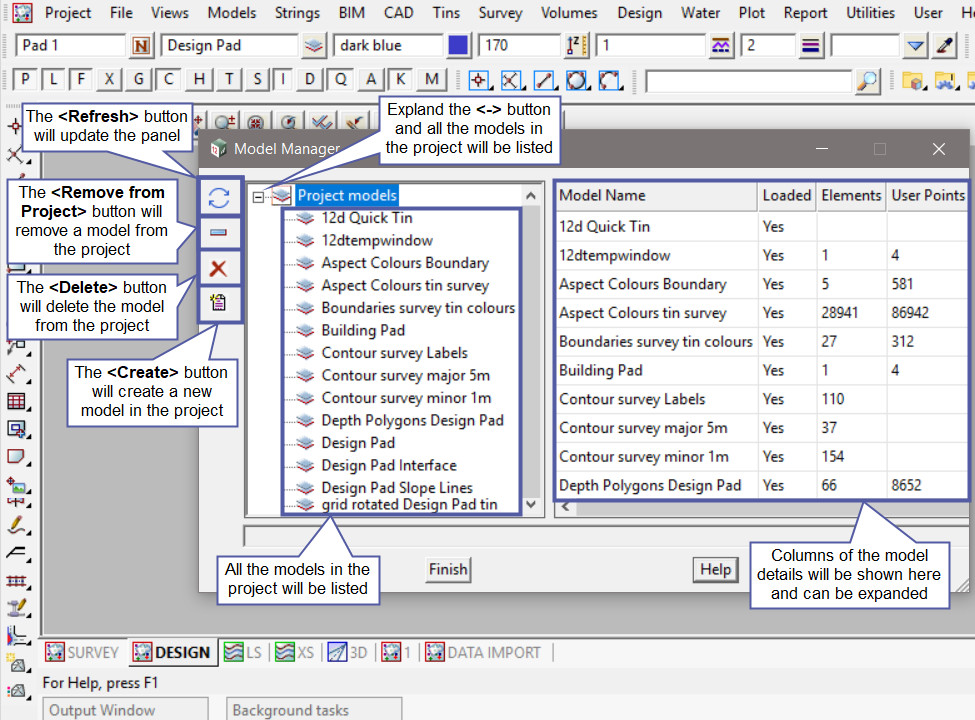Click the Remove from Project minus button
The width and height of the screenshot is (975, 720).
pos(218,233)
